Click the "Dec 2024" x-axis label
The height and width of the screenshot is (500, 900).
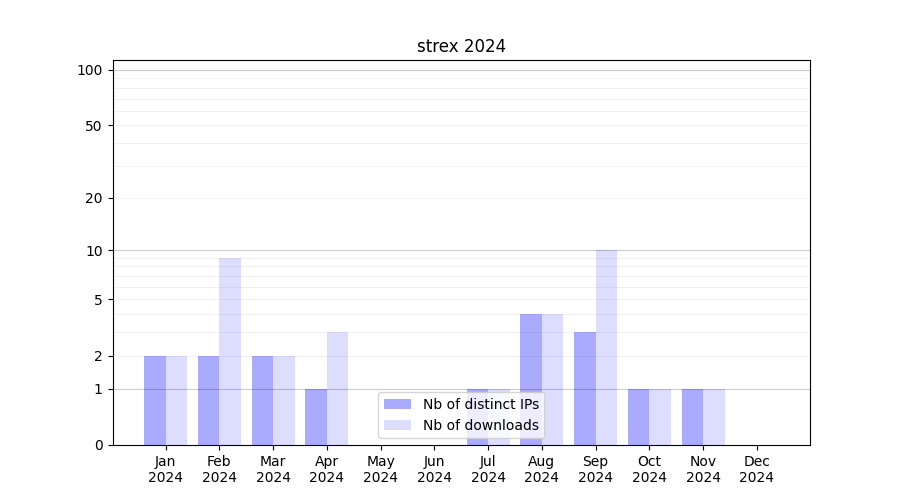757,469
